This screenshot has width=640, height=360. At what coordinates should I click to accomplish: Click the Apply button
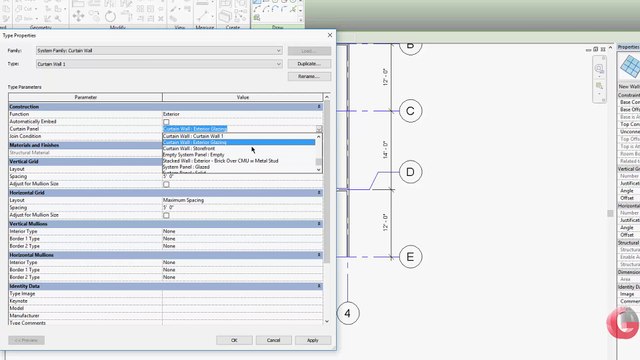313,340
